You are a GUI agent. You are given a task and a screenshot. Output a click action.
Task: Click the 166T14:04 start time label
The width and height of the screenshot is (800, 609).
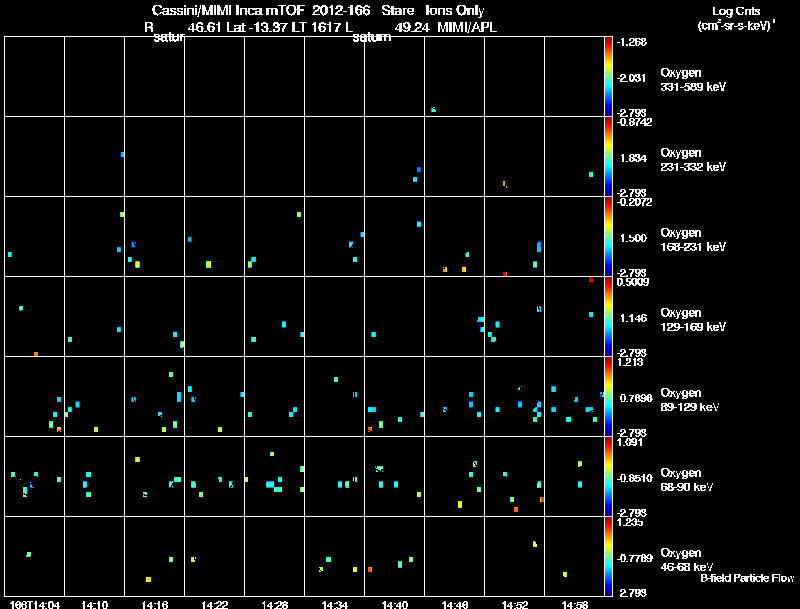coord(35,605)
